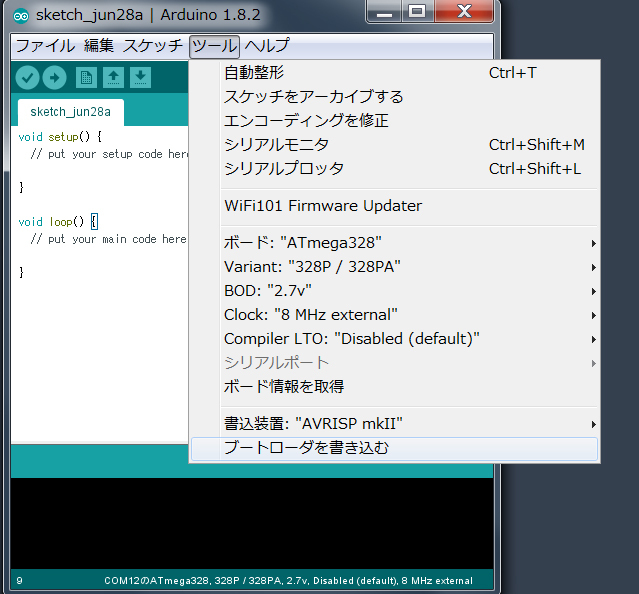Click the COM12 ATmega328 status bar text
This screenshot has width=639, height=594.
pos(289,581)
